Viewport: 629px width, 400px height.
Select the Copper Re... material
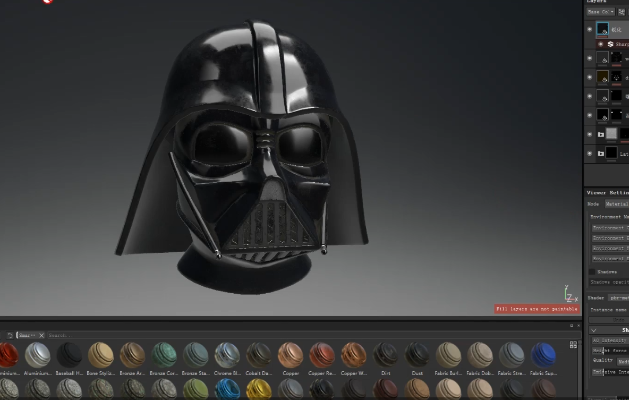pyautogui.click(x=322, y=355)
